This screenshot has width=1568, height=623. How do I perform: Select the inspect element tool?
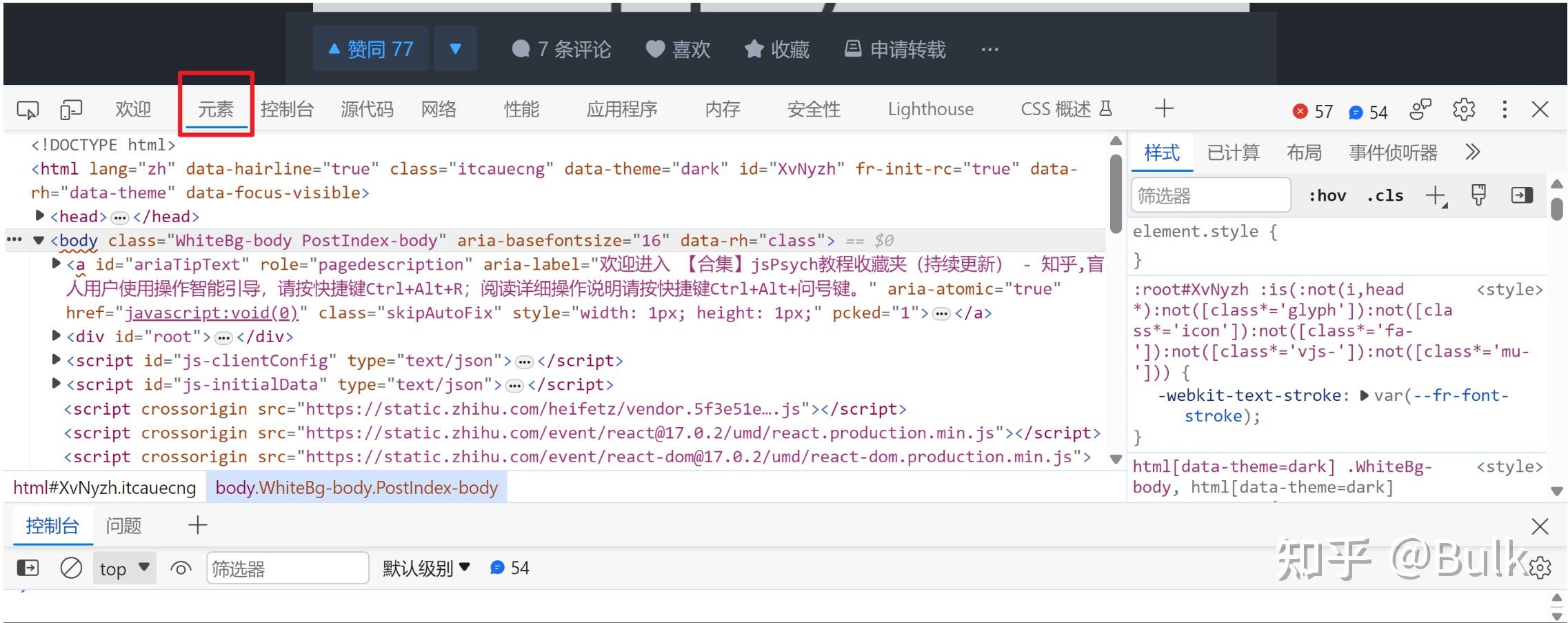coord(28,109)
